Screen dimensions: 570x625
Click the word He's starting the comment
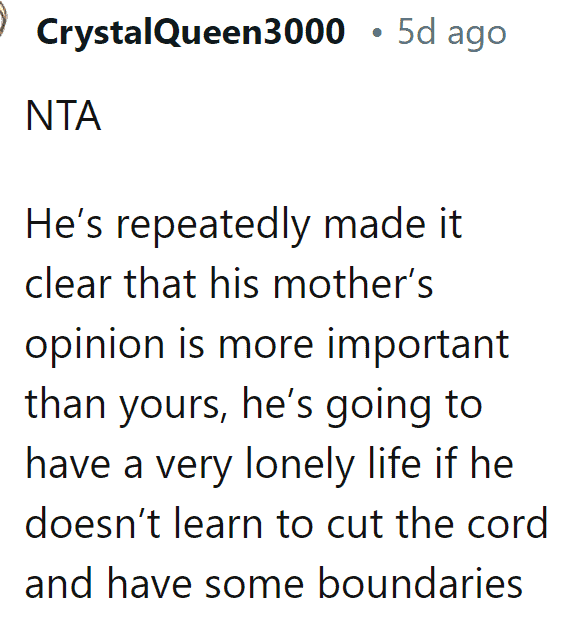tap(64, 224)
